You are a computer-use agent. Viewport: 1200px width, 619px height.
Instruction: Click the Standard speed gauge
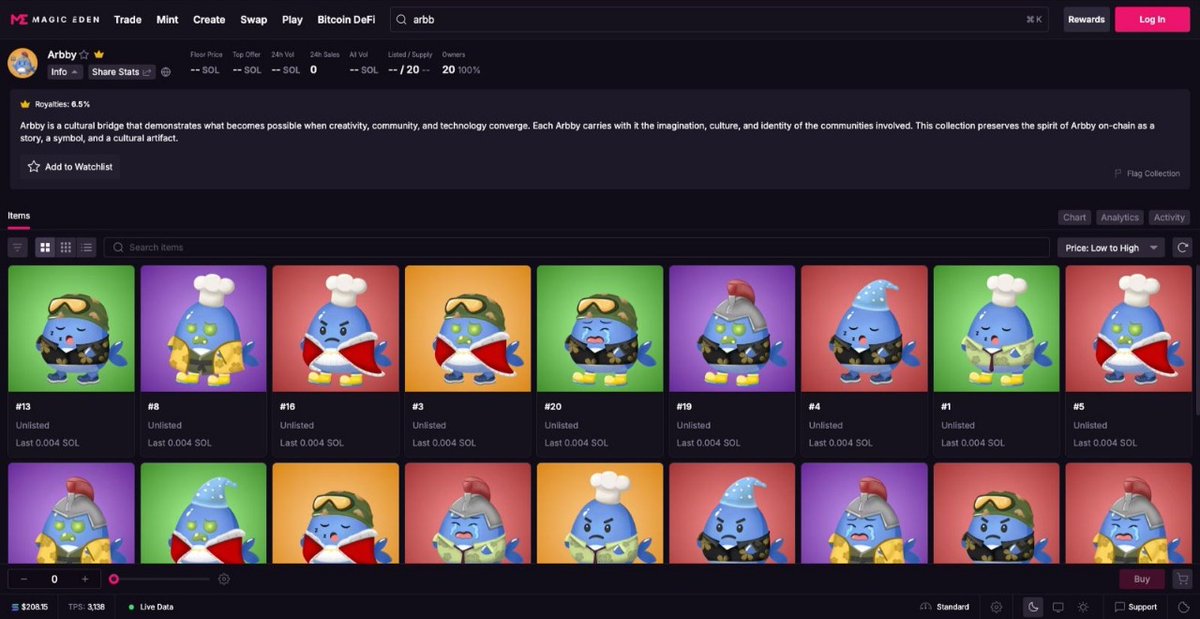[945, 607]
